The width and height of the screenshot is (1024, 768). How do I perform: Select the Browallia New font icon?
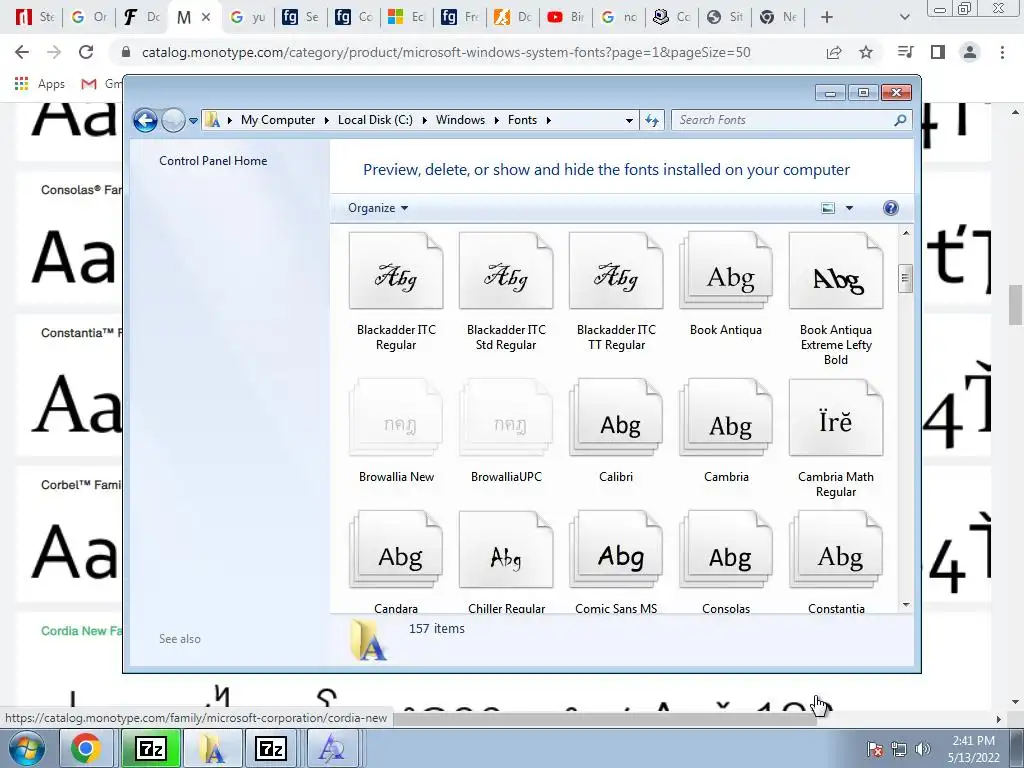[x=396, y=418]
